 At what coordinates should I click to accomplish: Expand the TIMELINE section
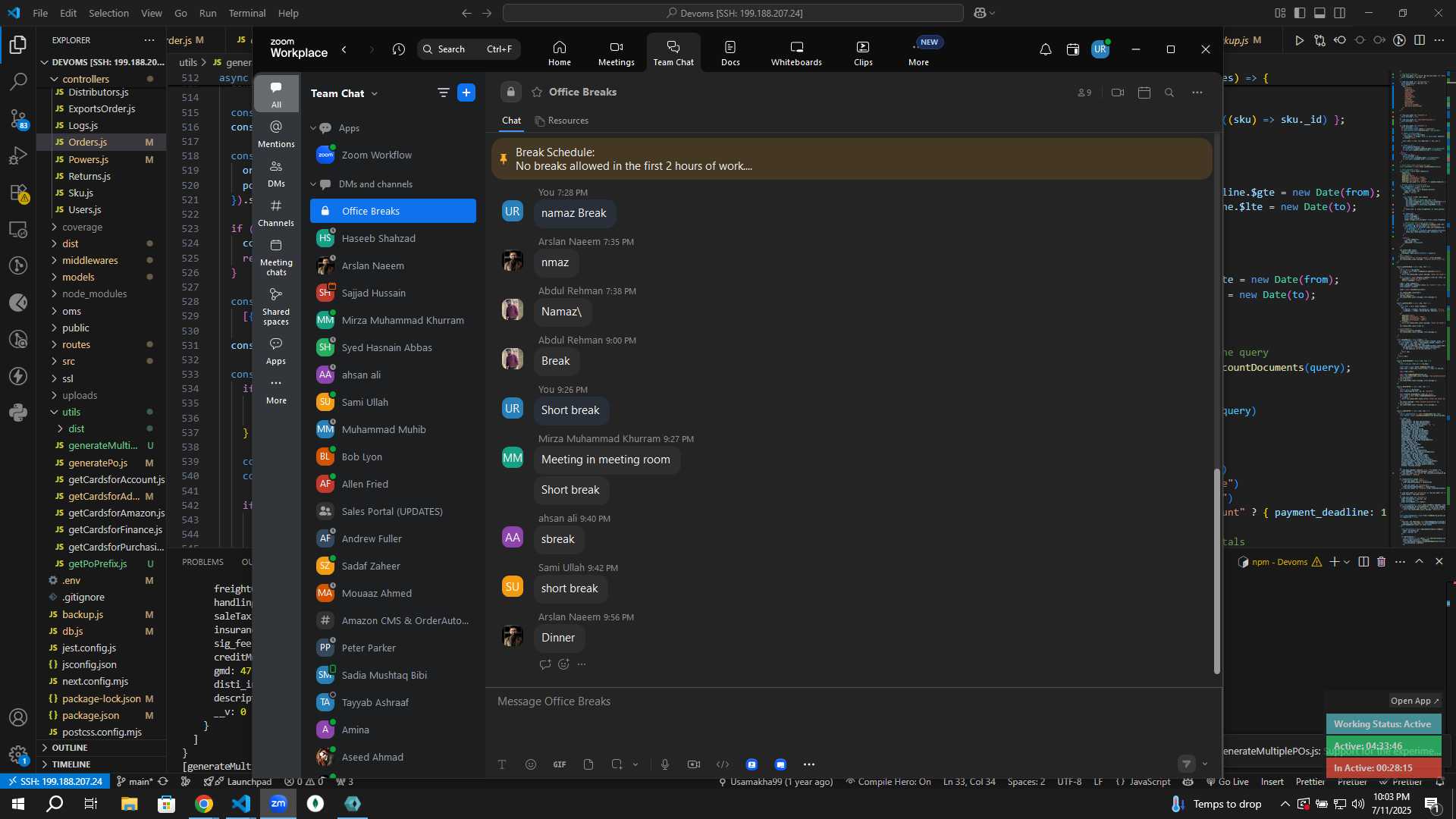click(x=71, y=764)
